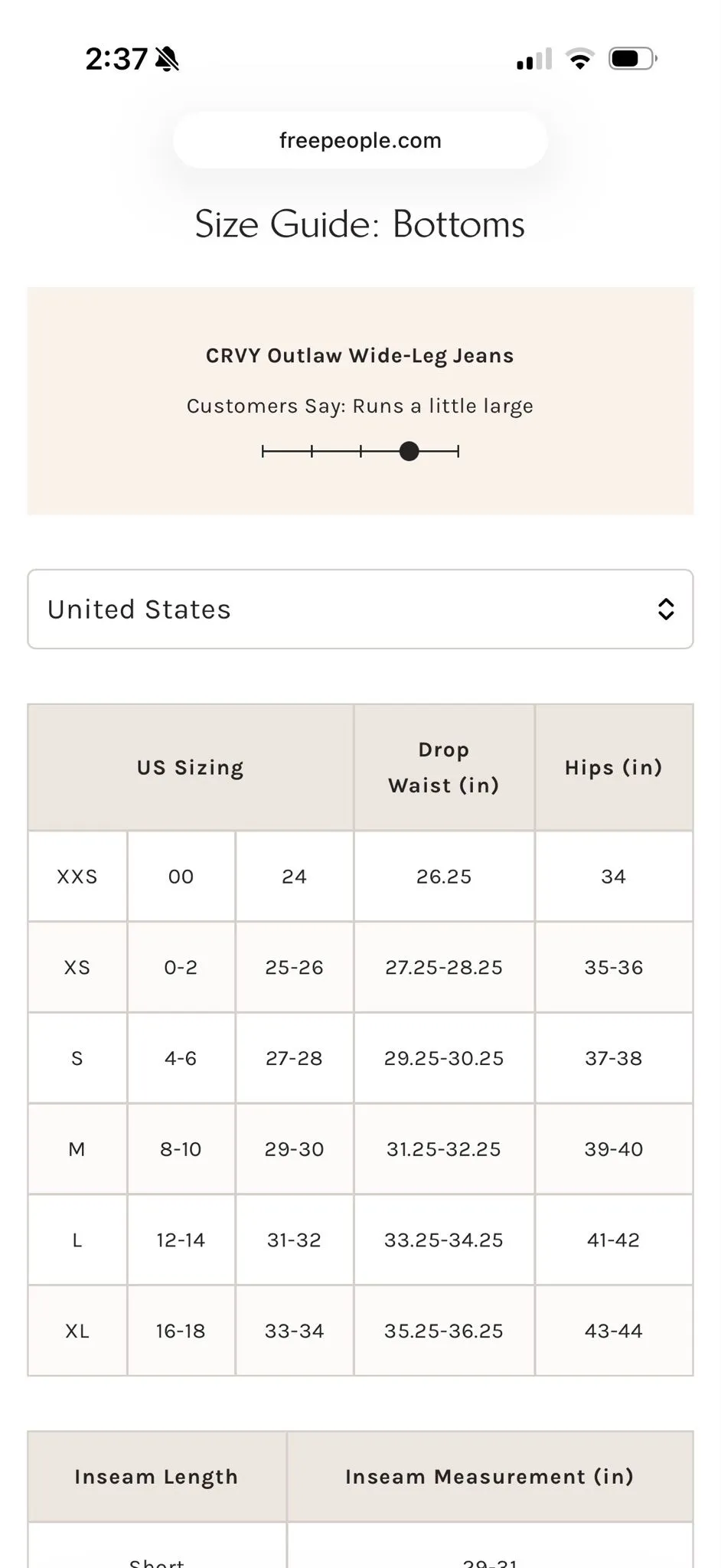Tap the battery indicator icon
This screenshot has width=721, height=1568.
click(633, 59)
